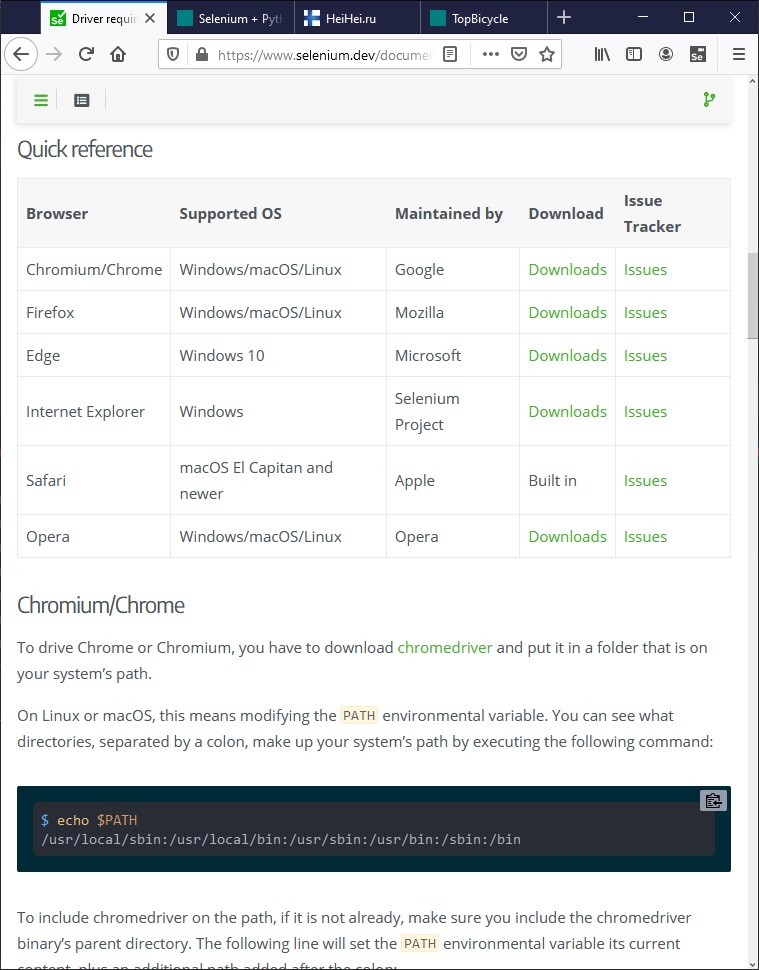Bookmark this page with star

(547, 54)
